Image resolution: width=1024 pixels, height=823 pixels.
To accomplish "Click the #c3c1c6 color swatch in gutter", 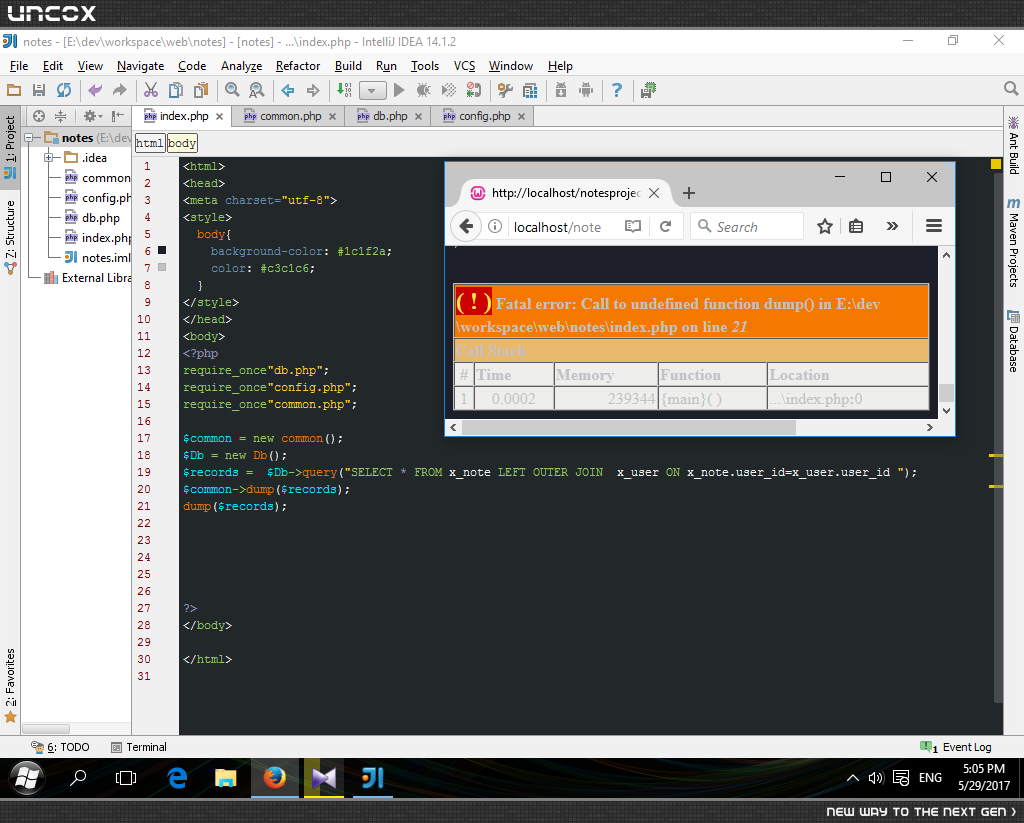I will tap(162, 267).
